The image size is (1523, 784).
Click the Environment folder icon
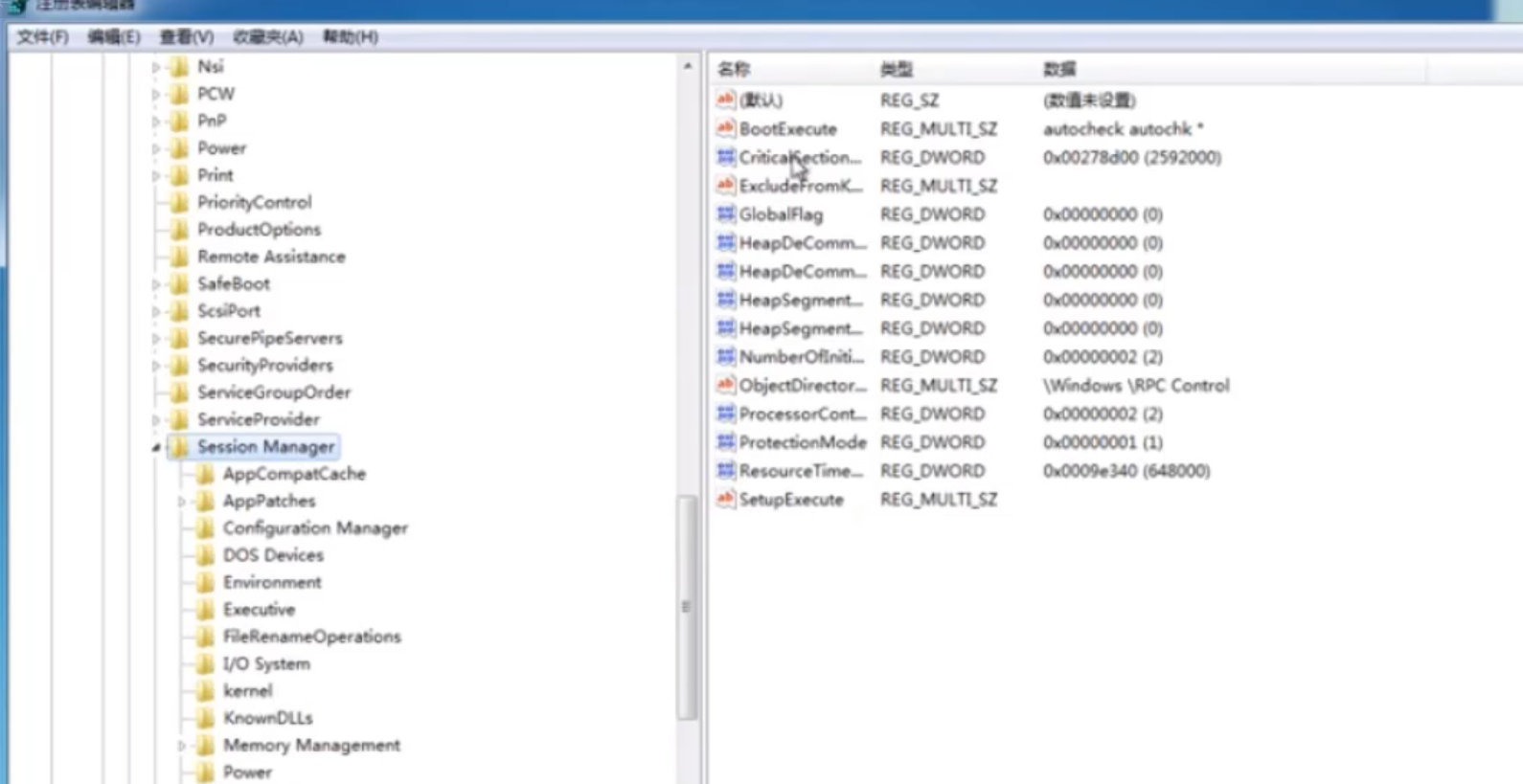[x=205, y=582]
